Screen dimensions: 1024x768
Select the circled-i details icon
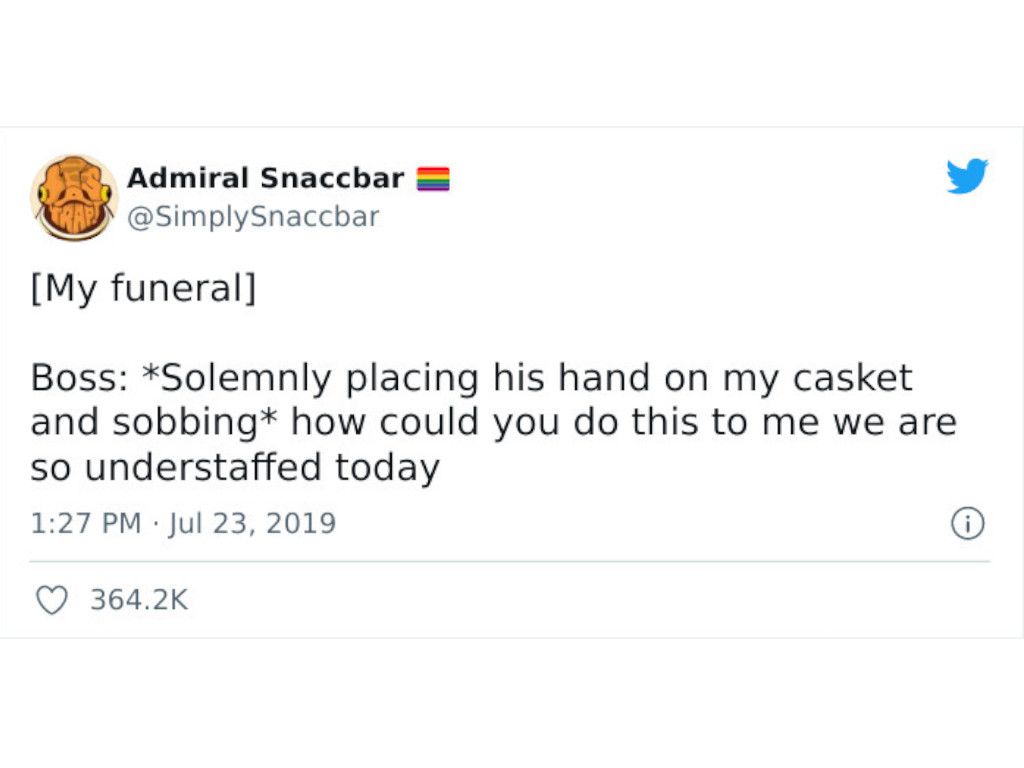pos(968,522)
